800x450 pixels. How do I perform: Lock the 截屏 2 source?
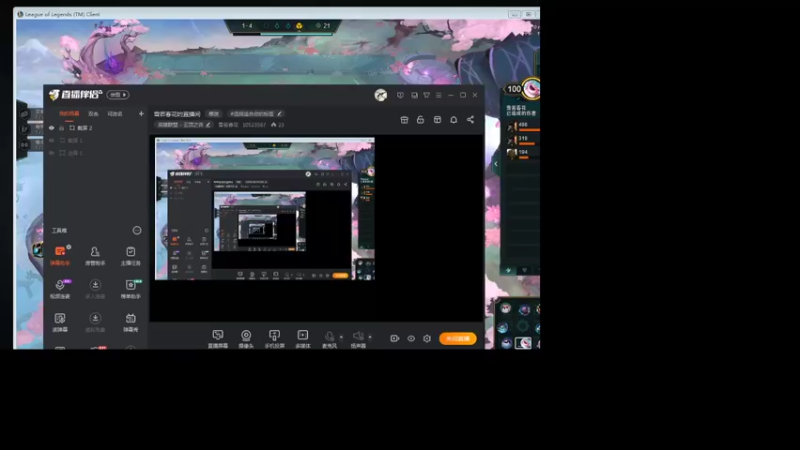[x=62, y=128]
